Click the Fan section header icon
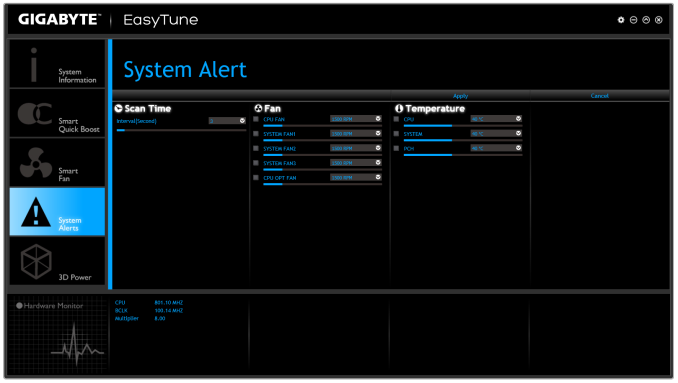 click(258, 108)
